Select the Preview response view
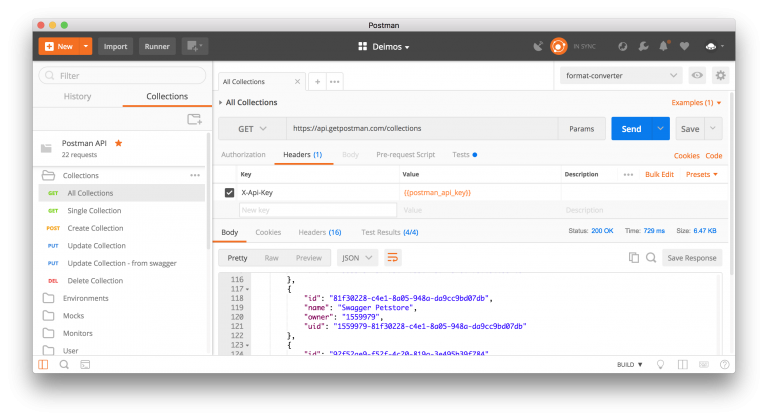This screenshot has height=420, width=768. pos(309,258)
